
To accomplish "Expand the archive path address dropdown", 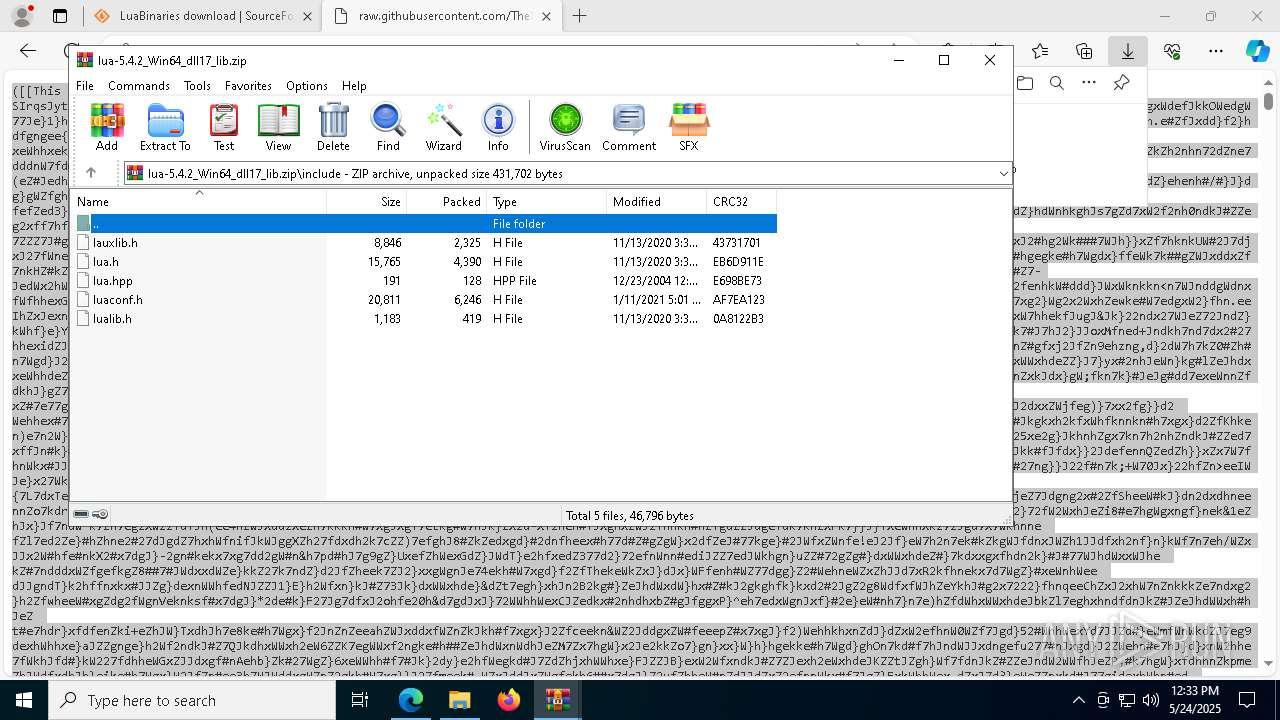I will [x=1003, y=173].
